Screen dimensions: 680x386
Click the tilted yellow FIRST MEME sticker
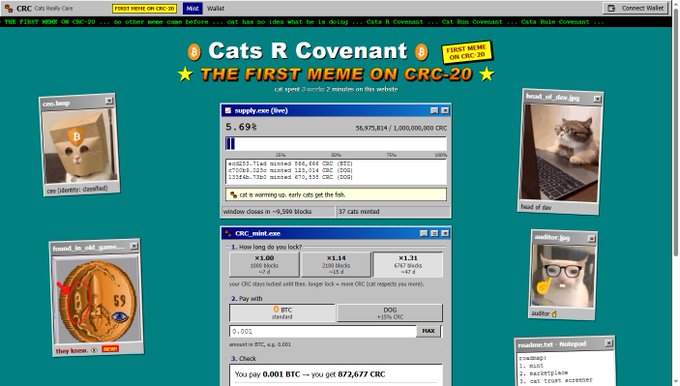pos(467,52)
